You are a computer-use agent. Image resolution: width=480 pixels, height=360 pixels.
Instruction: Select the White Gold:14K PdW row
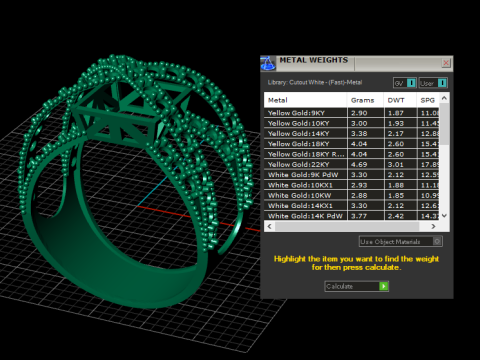coord(352,216)
